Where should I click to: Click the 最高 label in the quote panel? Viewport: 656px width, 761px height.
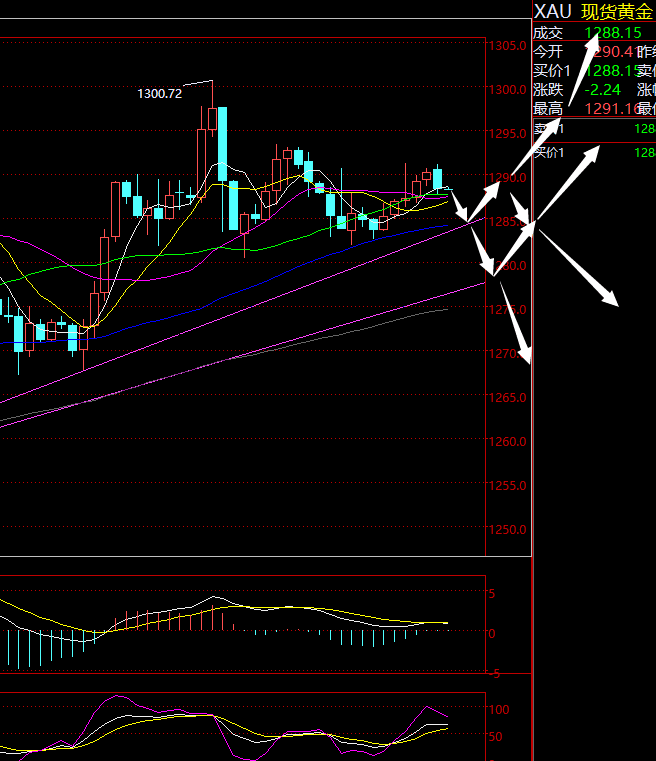point(548,109)
